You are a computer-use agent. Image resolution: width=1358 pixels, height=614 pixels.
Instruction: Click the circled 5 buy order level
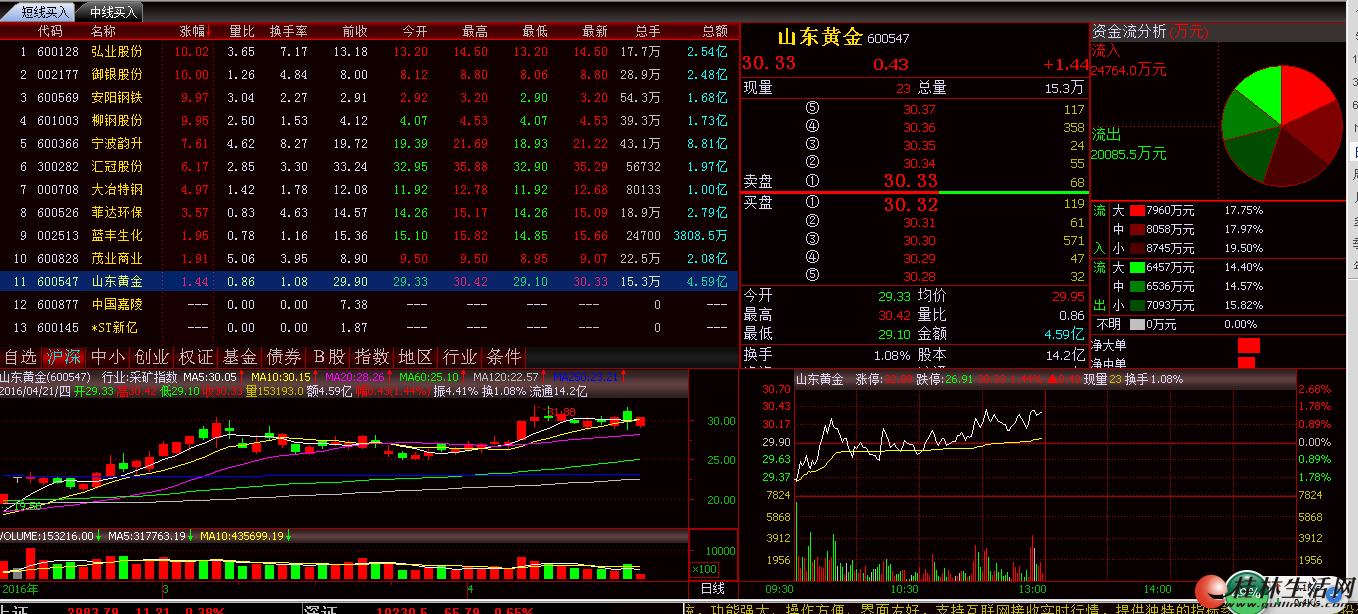point(812,276)
